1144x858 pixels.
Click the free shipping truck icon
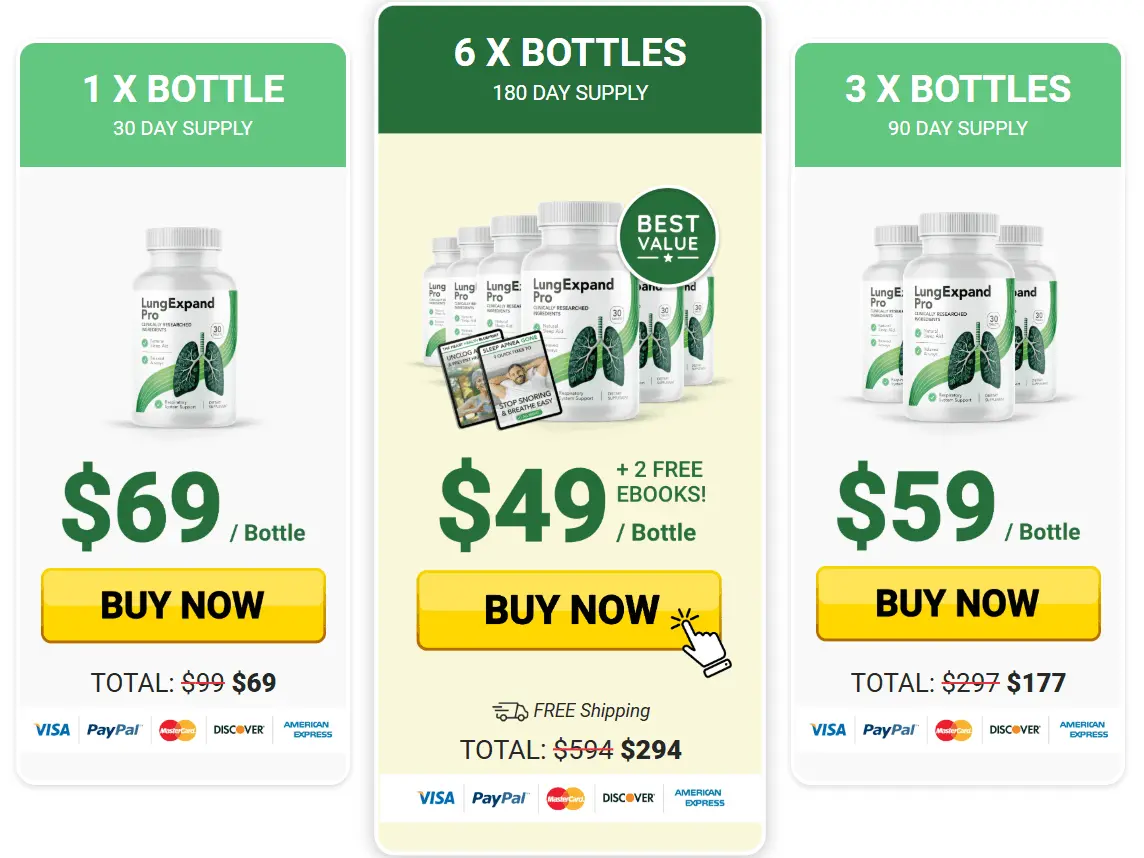tap(510, 711)
